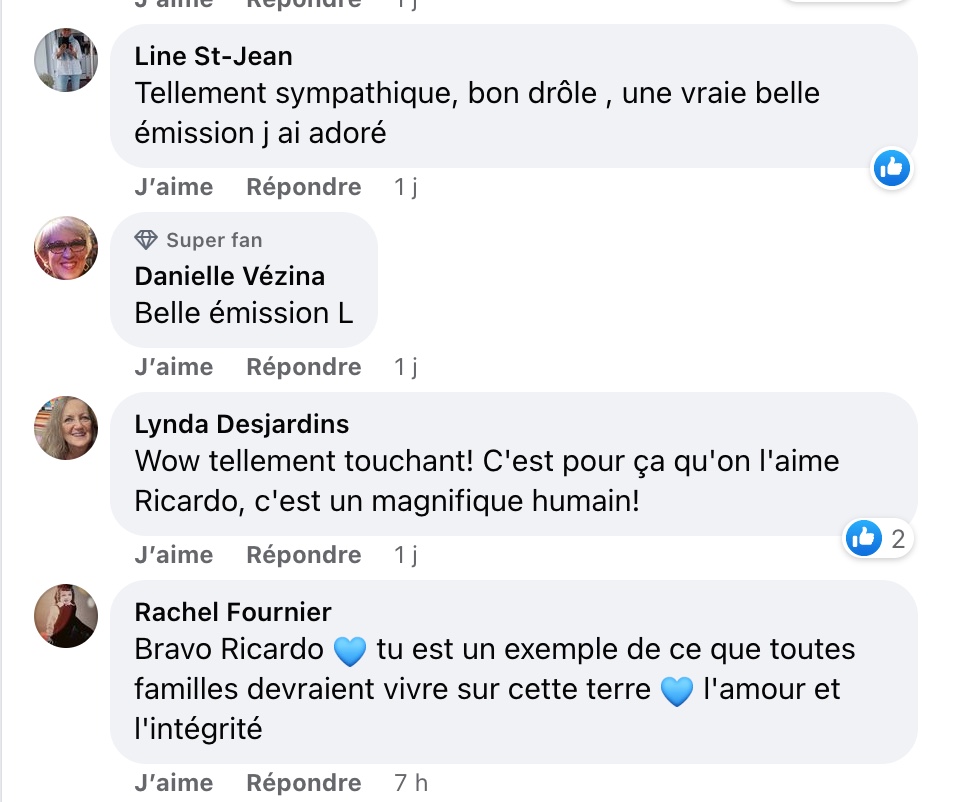Reply to Lynda Desjardins' comment
964x802 pixels.
304,555
